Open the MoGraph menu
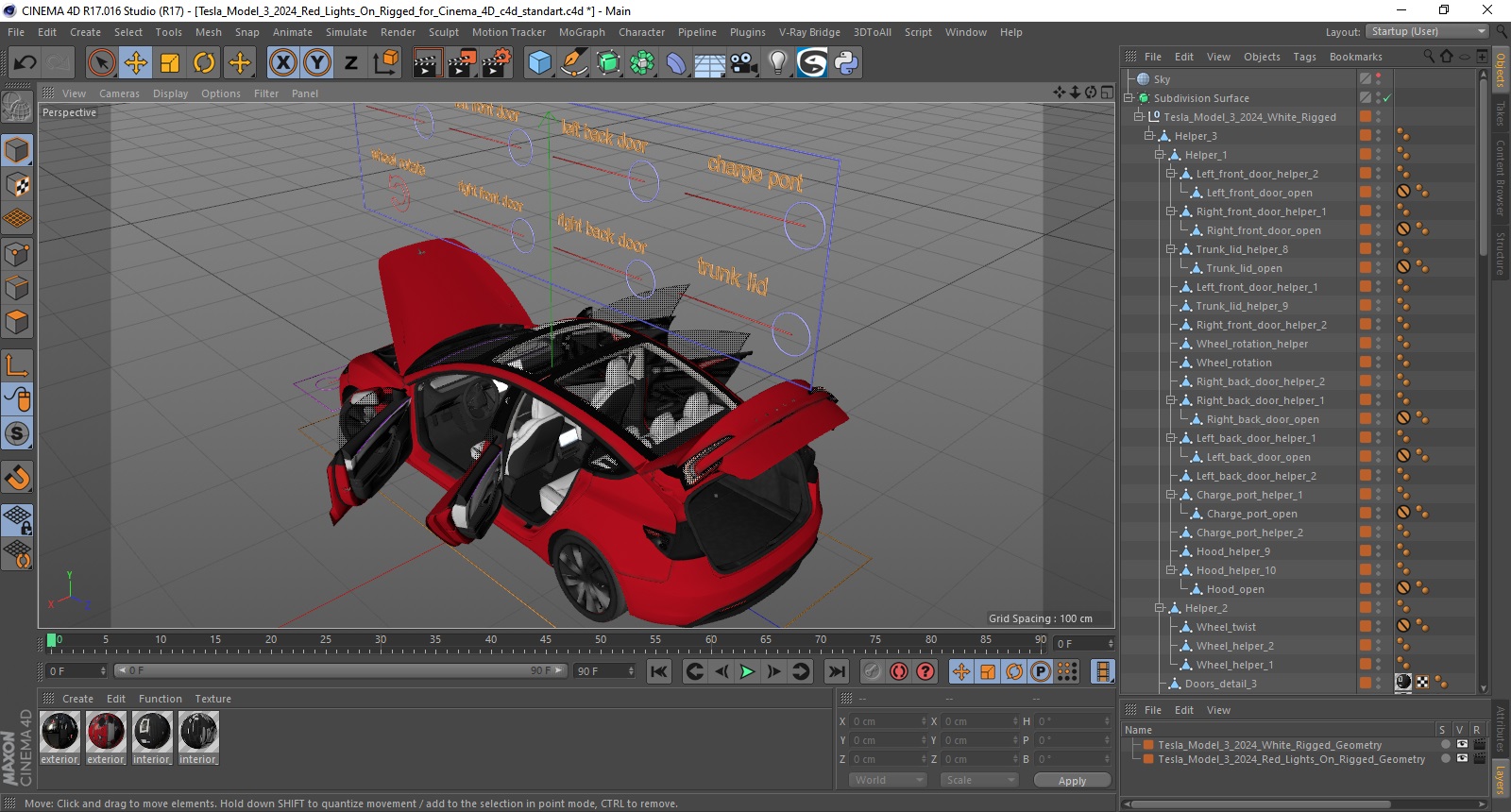The image size is (1511, 812). [582, 32]
